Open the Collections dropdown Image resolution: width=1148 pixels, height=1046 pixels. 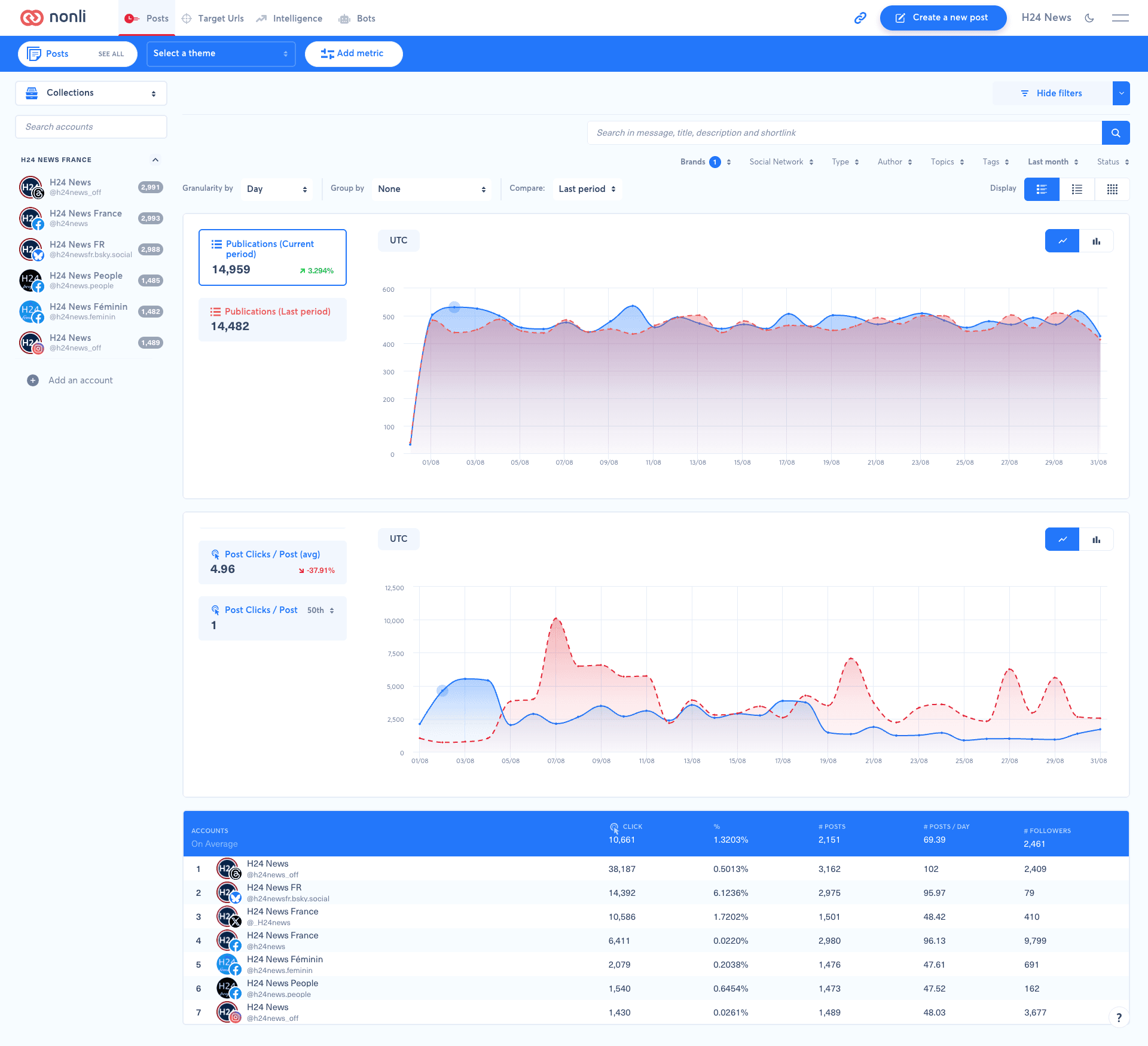[91, 93]
